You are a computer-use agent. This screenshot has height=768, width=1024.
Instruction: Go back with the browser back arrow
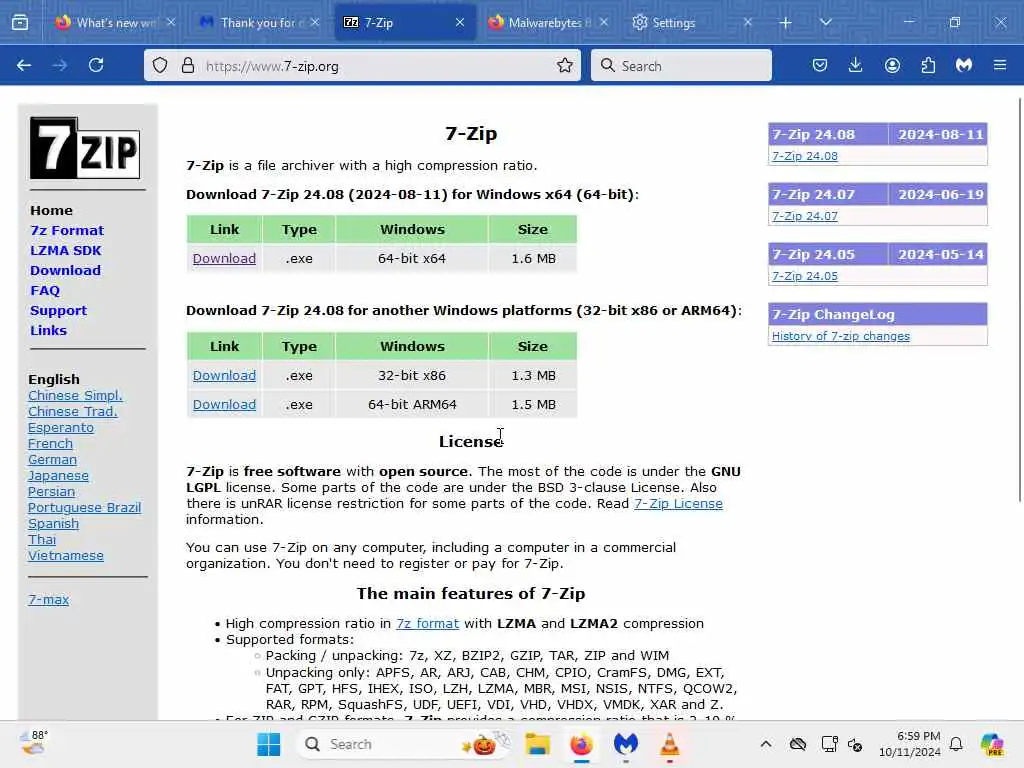24,65
